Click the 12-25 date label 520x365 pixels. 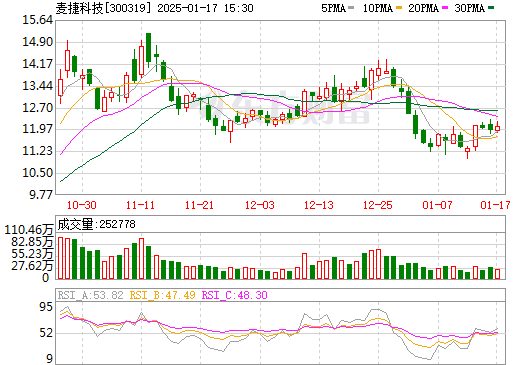(x=378, y=205)
